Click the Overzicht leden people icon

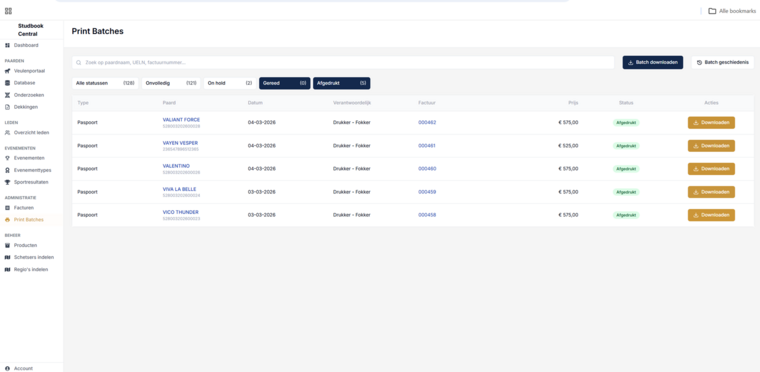point(7,132)
